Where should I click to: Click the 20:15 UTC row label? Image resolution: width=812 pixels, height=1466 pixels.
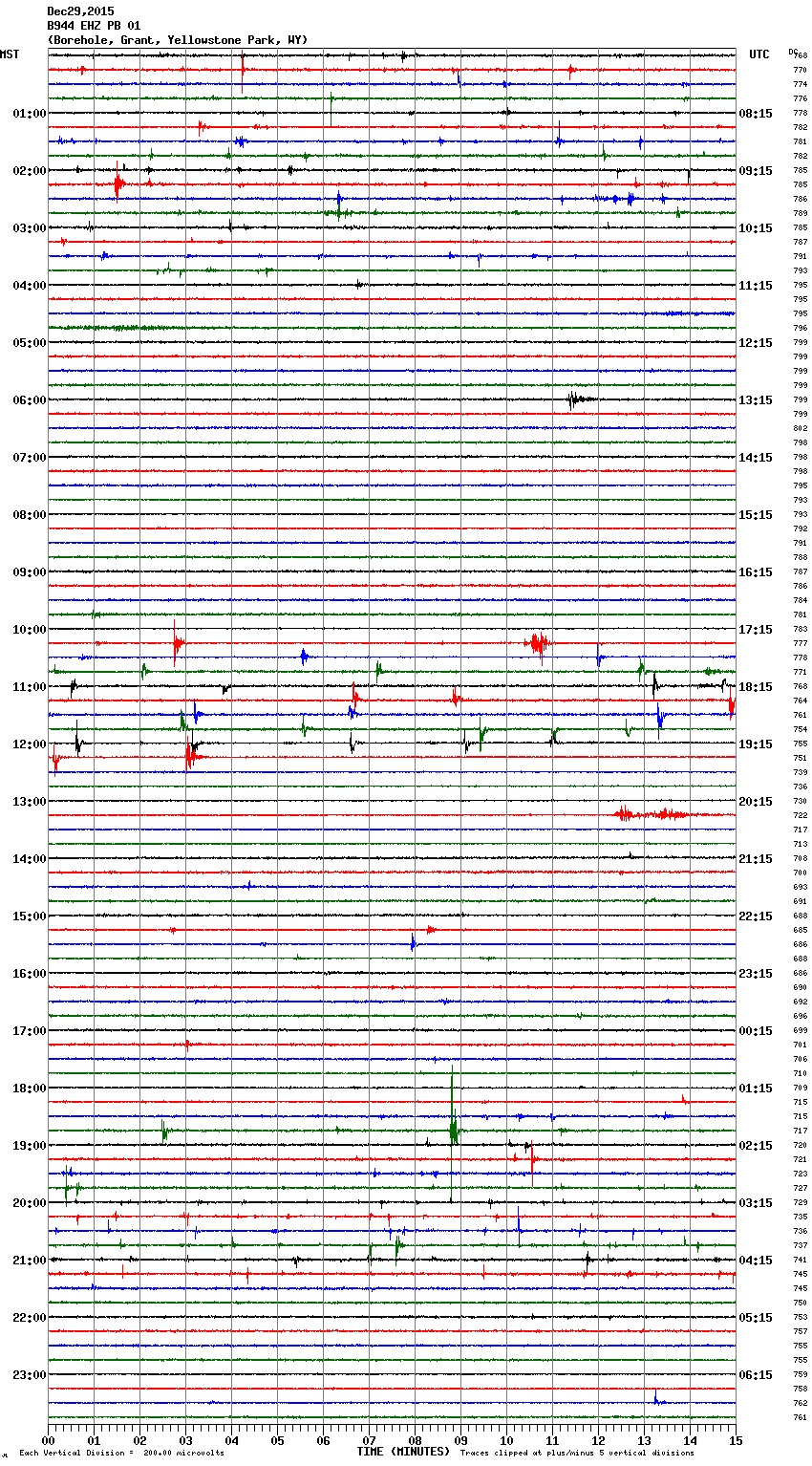tap(756, 802)
